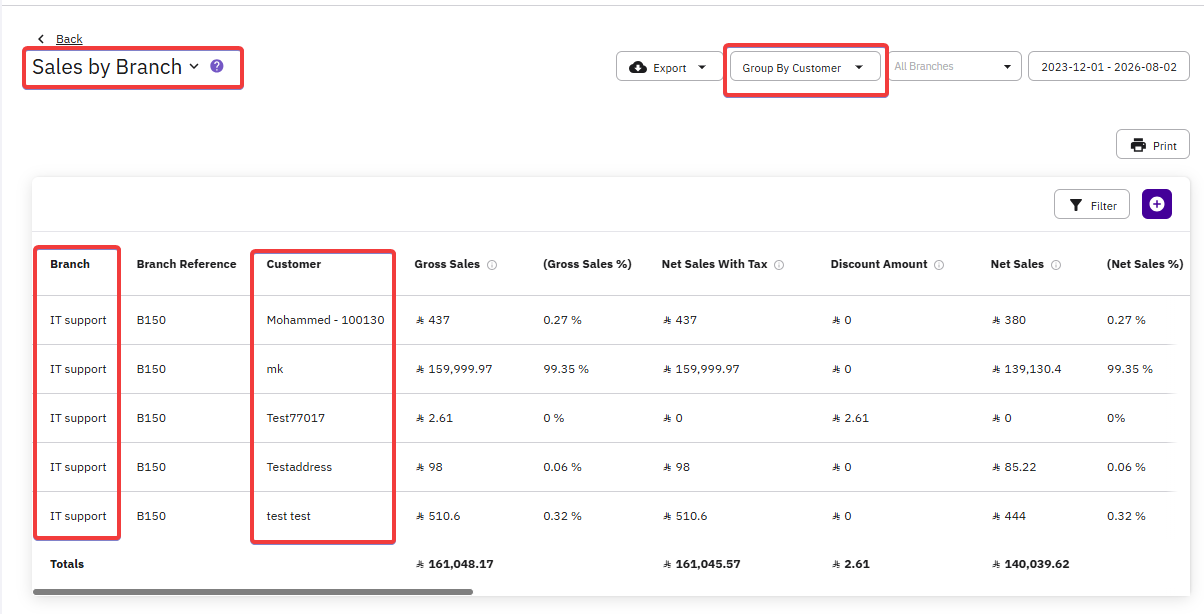Click gross sales 2.61 in Test77017 row
Viewport: 1204px width, 614px height.
[x=434, y=418]
